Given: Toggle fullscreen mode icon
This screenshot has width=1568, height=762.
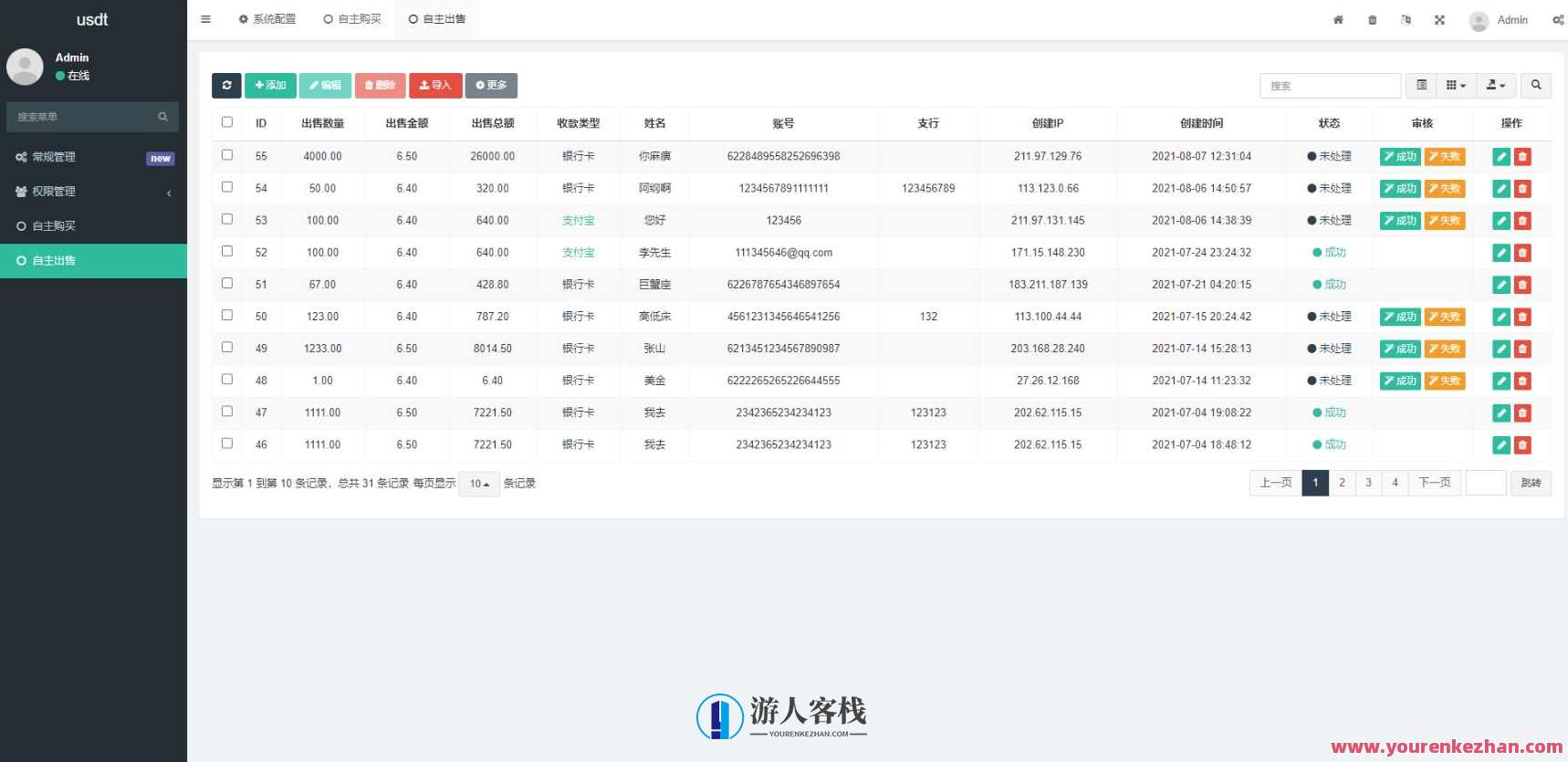Looking at the screenshot, I should coord(1439,20).
